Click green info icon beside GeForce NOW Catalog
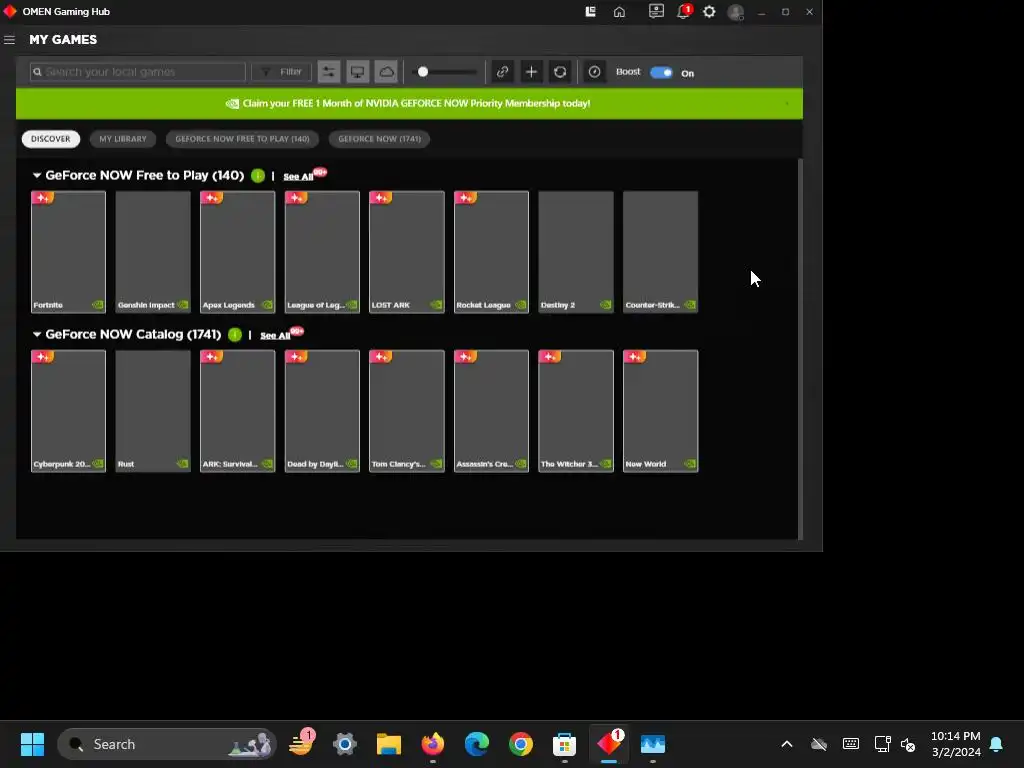 (235, 335)
